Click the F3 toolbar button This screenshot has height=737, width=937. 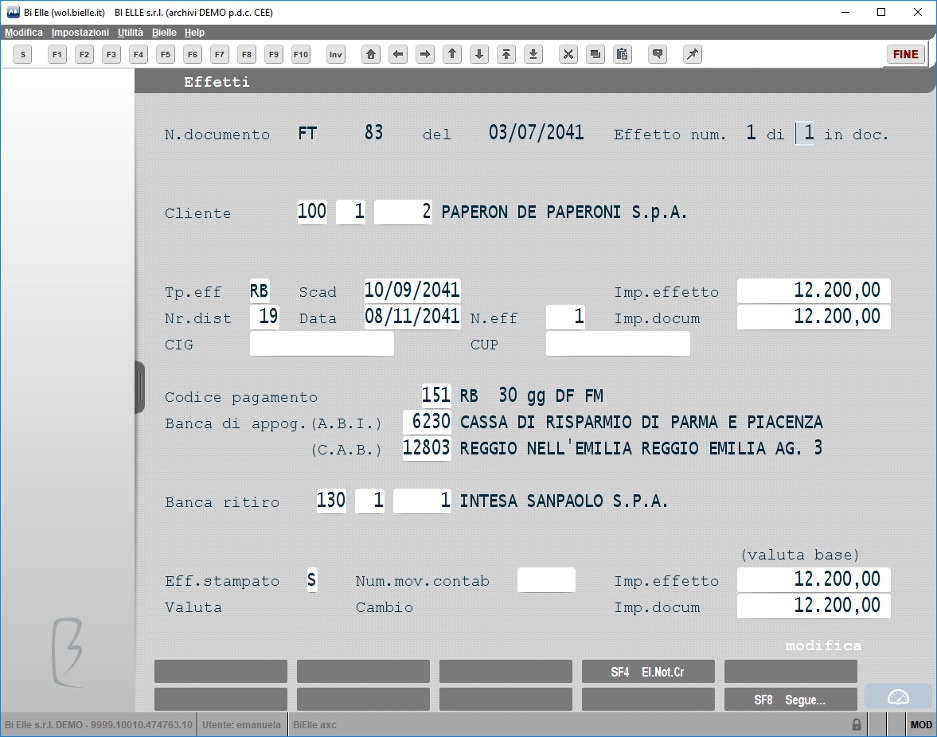point(111,54)
